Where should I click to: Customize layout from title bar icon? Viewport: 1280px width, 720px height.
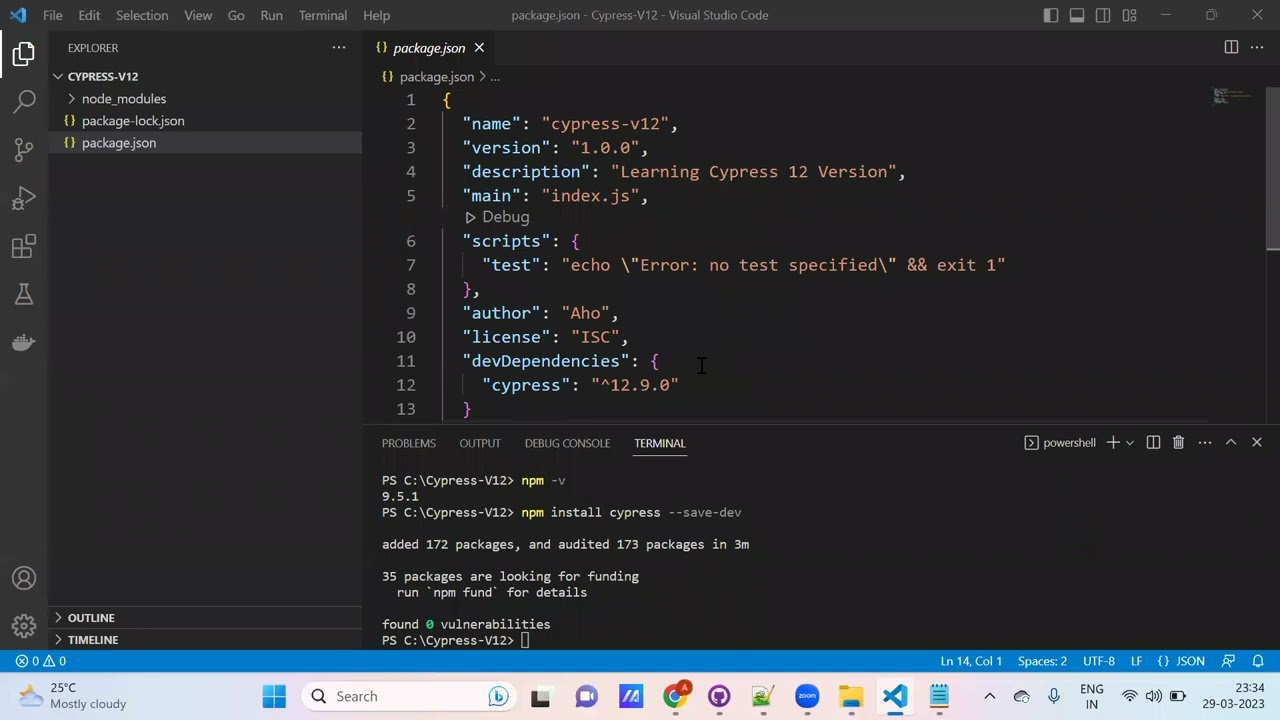pos(1129,15)
